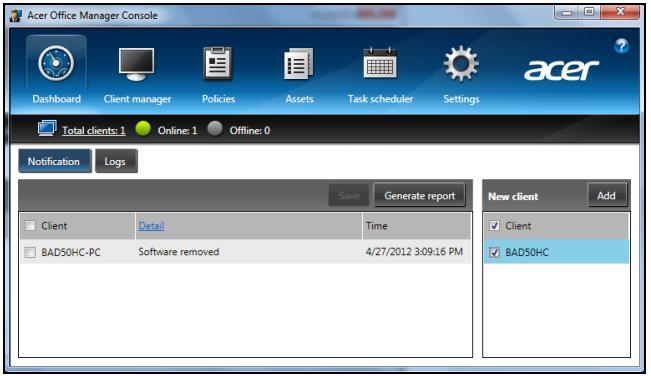Image resolution: width=651 pixels, height=376 pixels.
Task: Click the Online: 1 status text
Action: 177,130
